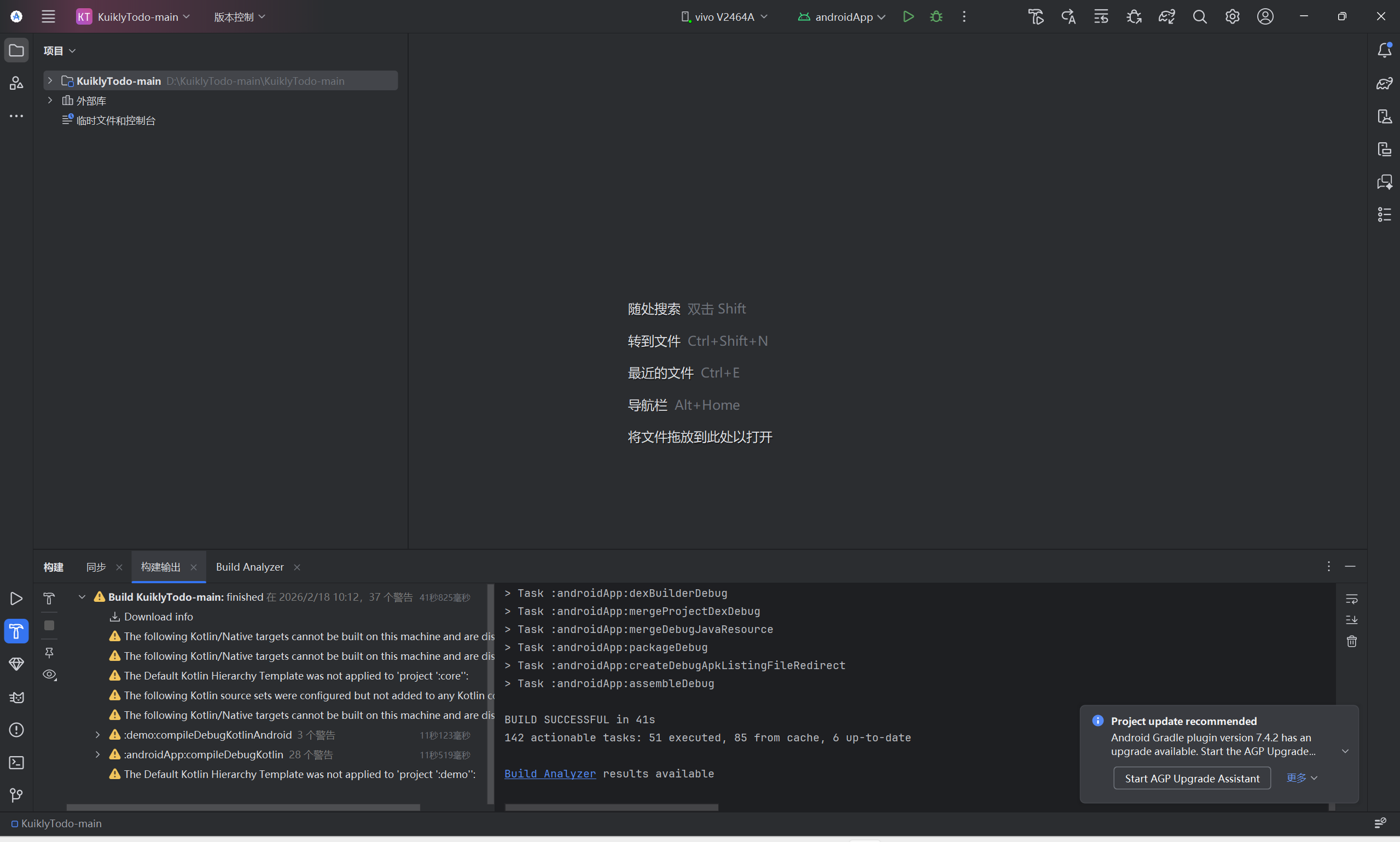Open the Terminal tool window
The height and width of the screenshot is (842, 1400).
click(16, 763)
